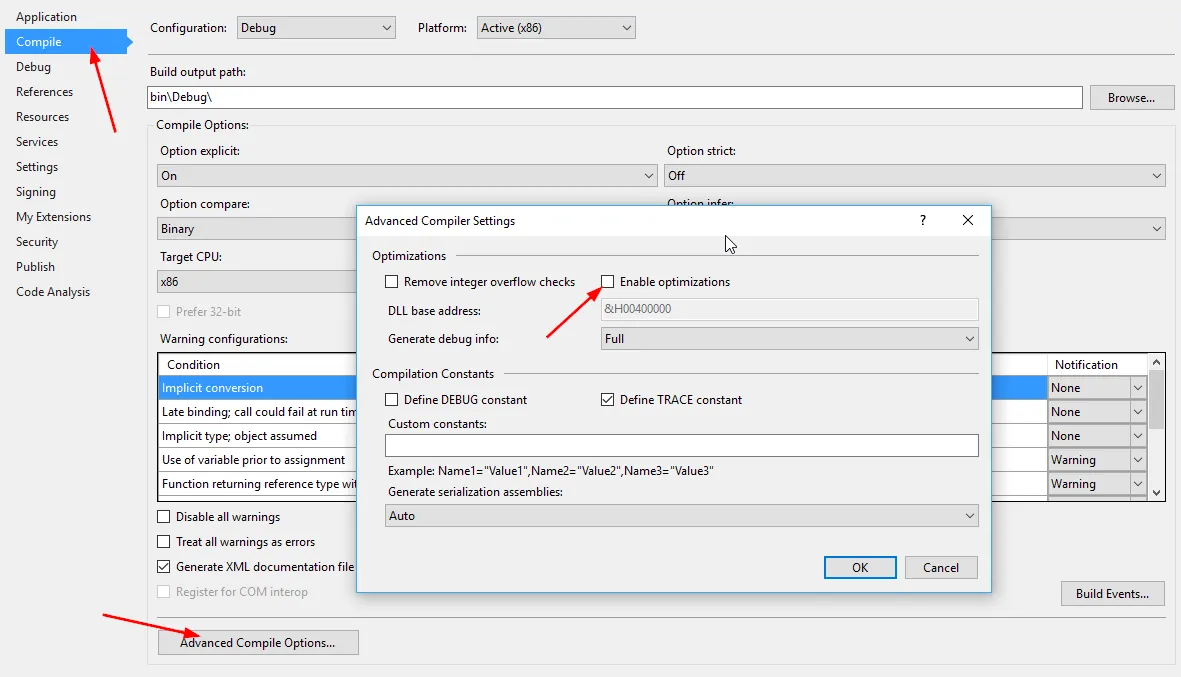Screen dimensions: 1181x677
Task: Open Generate serialization assemblies dropdown
Action: 682,516
